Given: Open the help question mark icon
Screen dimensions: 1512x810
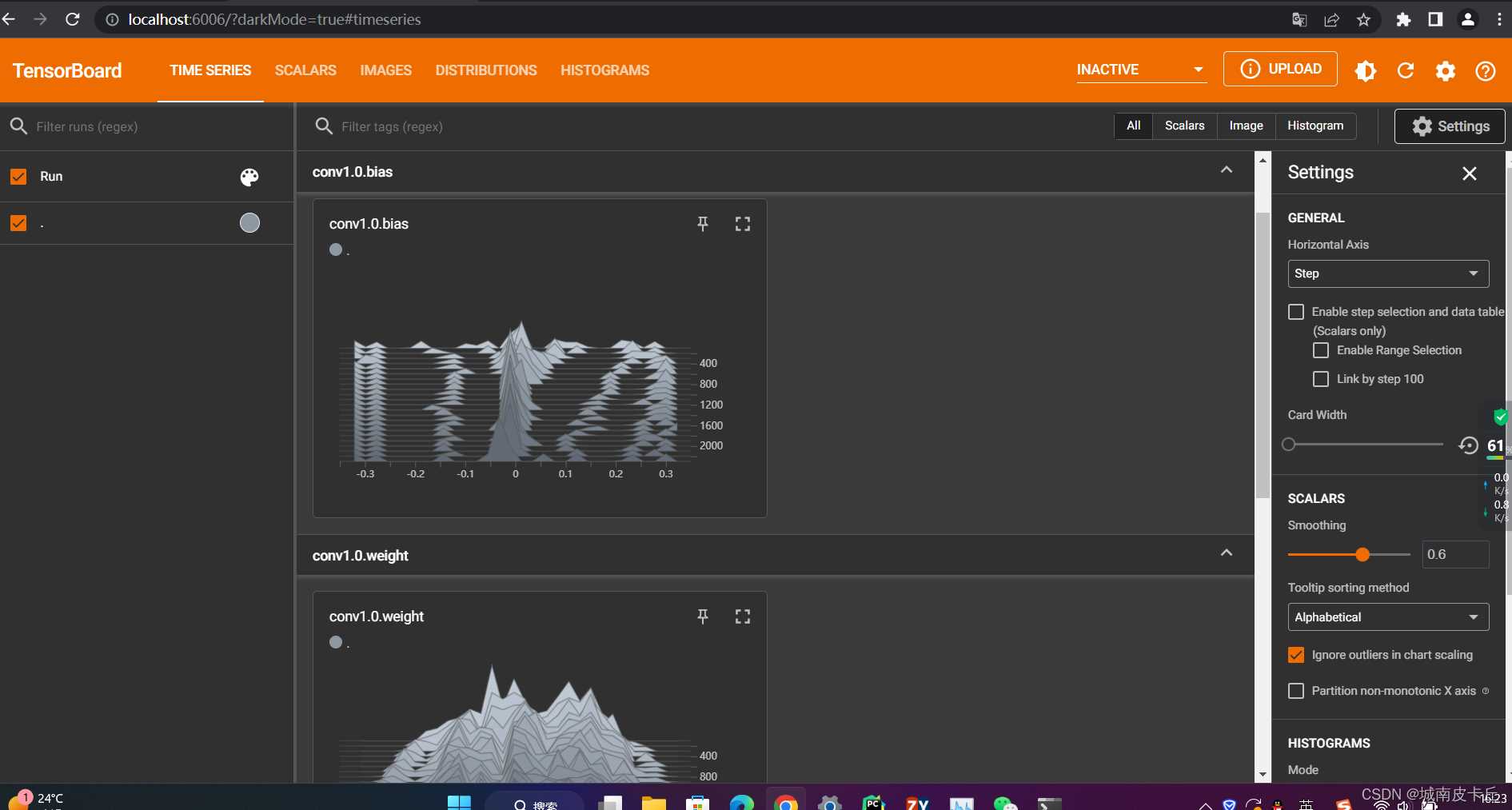Looking at the screenshot, I should pyautogui.click(x=1485, y=70).
